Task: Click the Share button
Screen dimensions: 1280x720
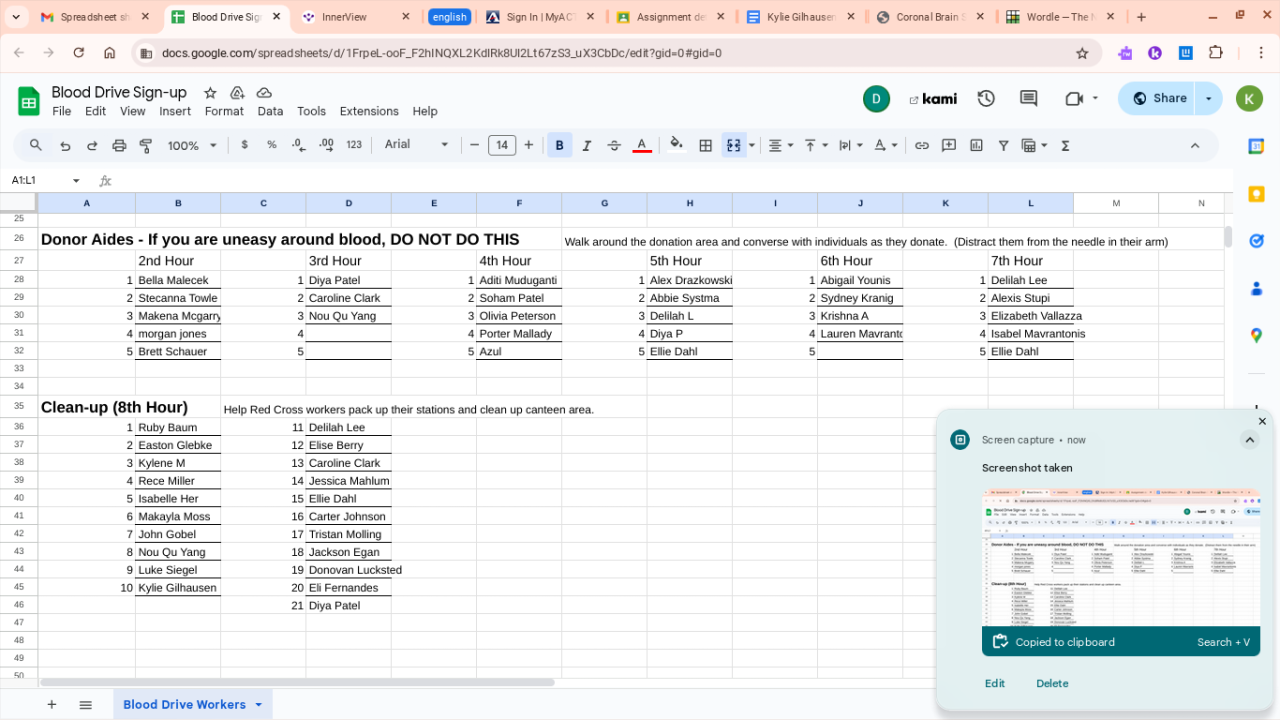Action: click(x=1159, y=98)
